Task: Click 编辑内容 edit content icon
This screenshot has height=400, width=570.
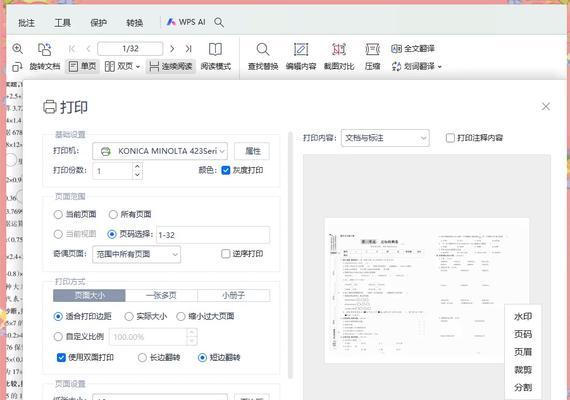Action: click(x=301, y=49)
